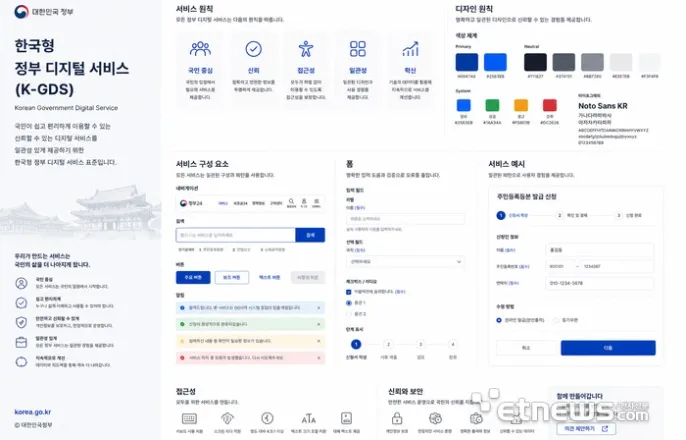Toggle the checked agreement checkbox in form section
This screenshot has height=440, width=686.
[x=349, y=292]
